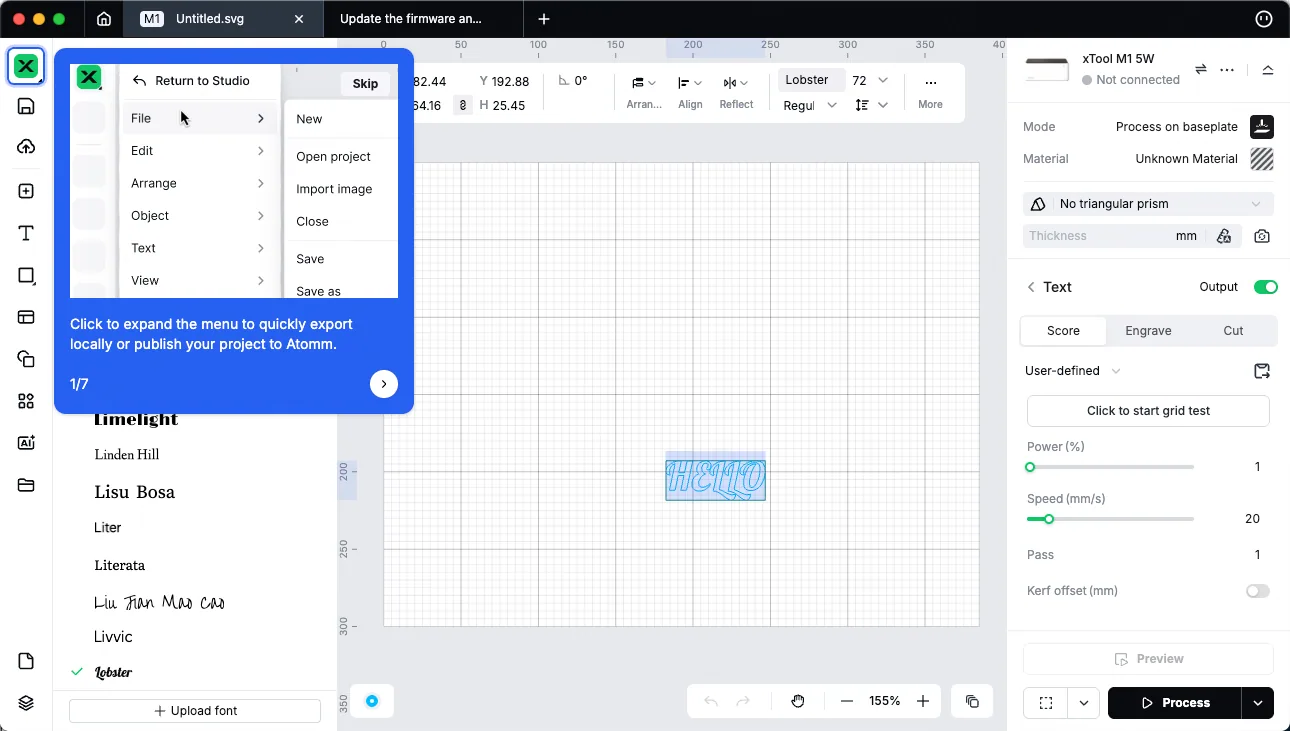Toggle the aspect ratio lock icon
The height and width of the screenshot is (731, 1290).
[x=462, y=105]
